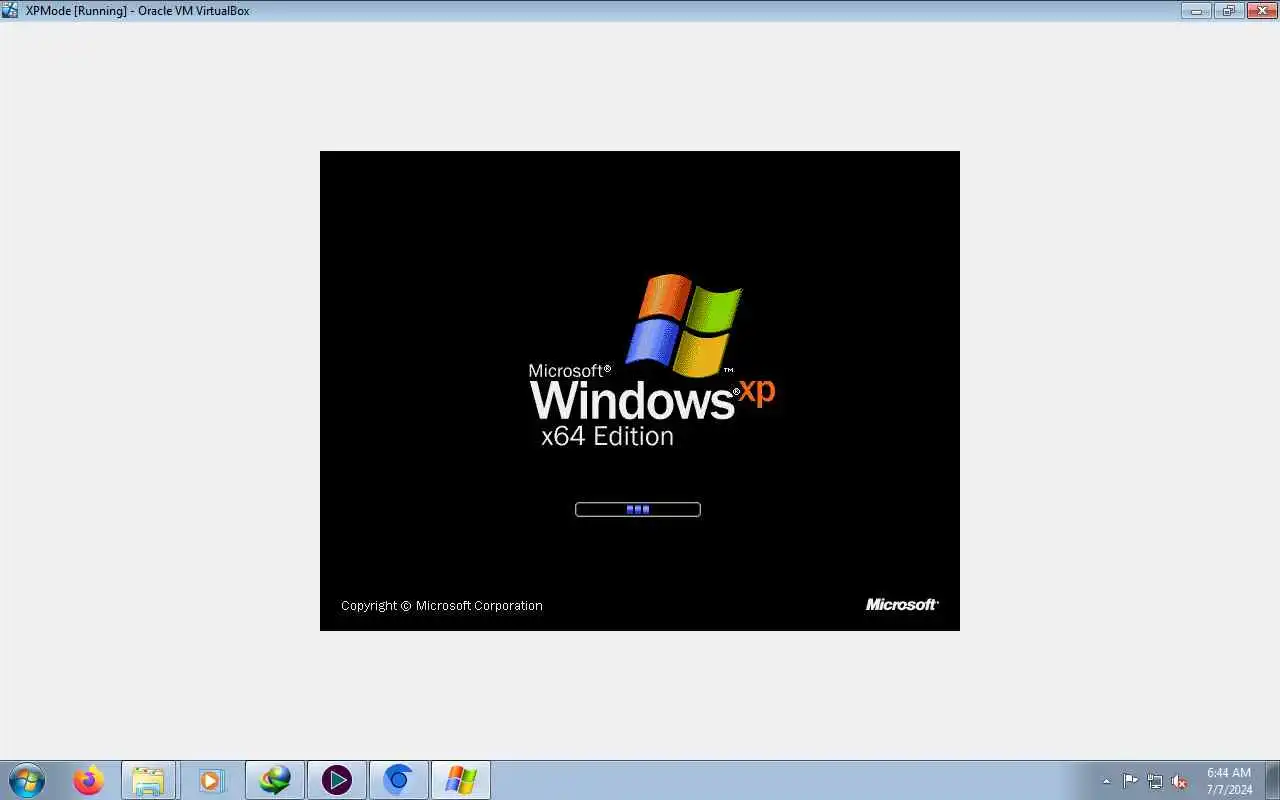This screenshot has width=1280, height=800.
Task: Click the VirtualBox icon in the title bar
Action: click(x=10, y=10)
